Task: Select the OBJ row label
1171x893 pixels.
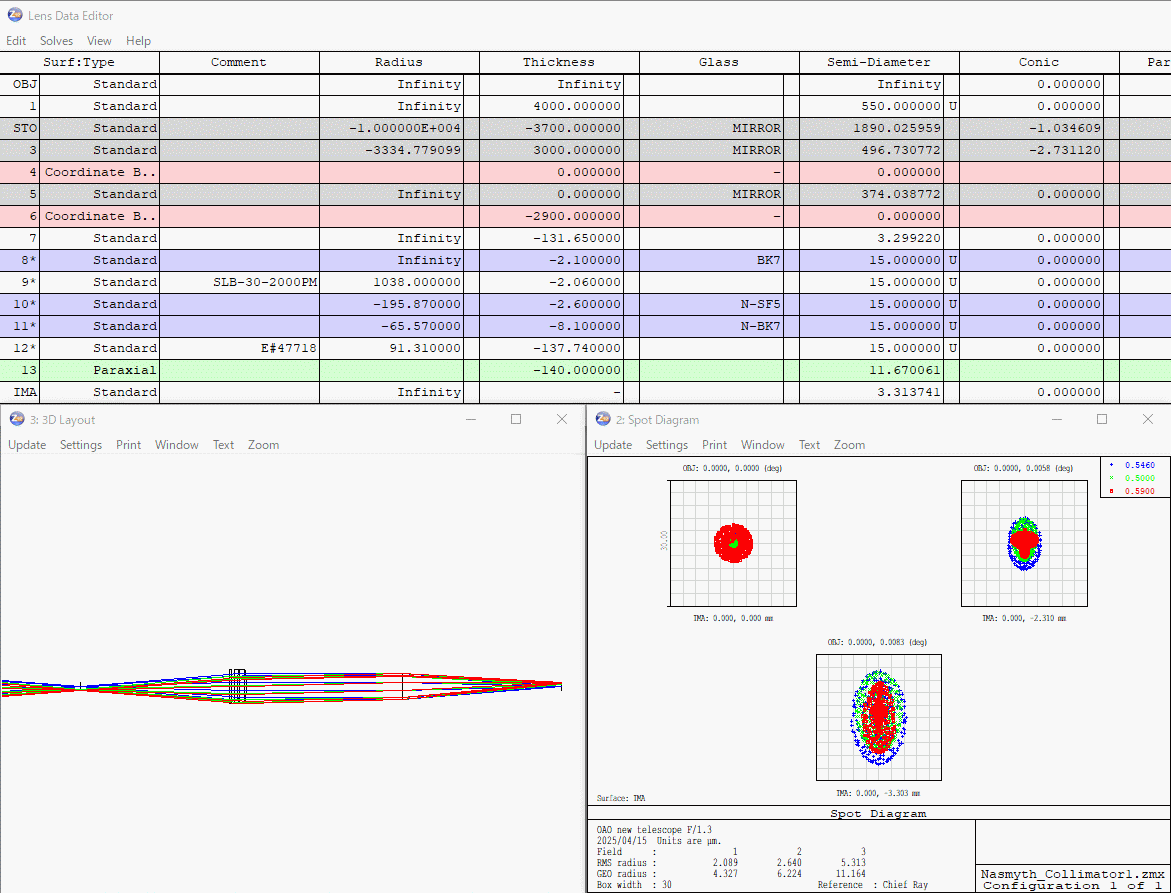Action: [20, 84]
